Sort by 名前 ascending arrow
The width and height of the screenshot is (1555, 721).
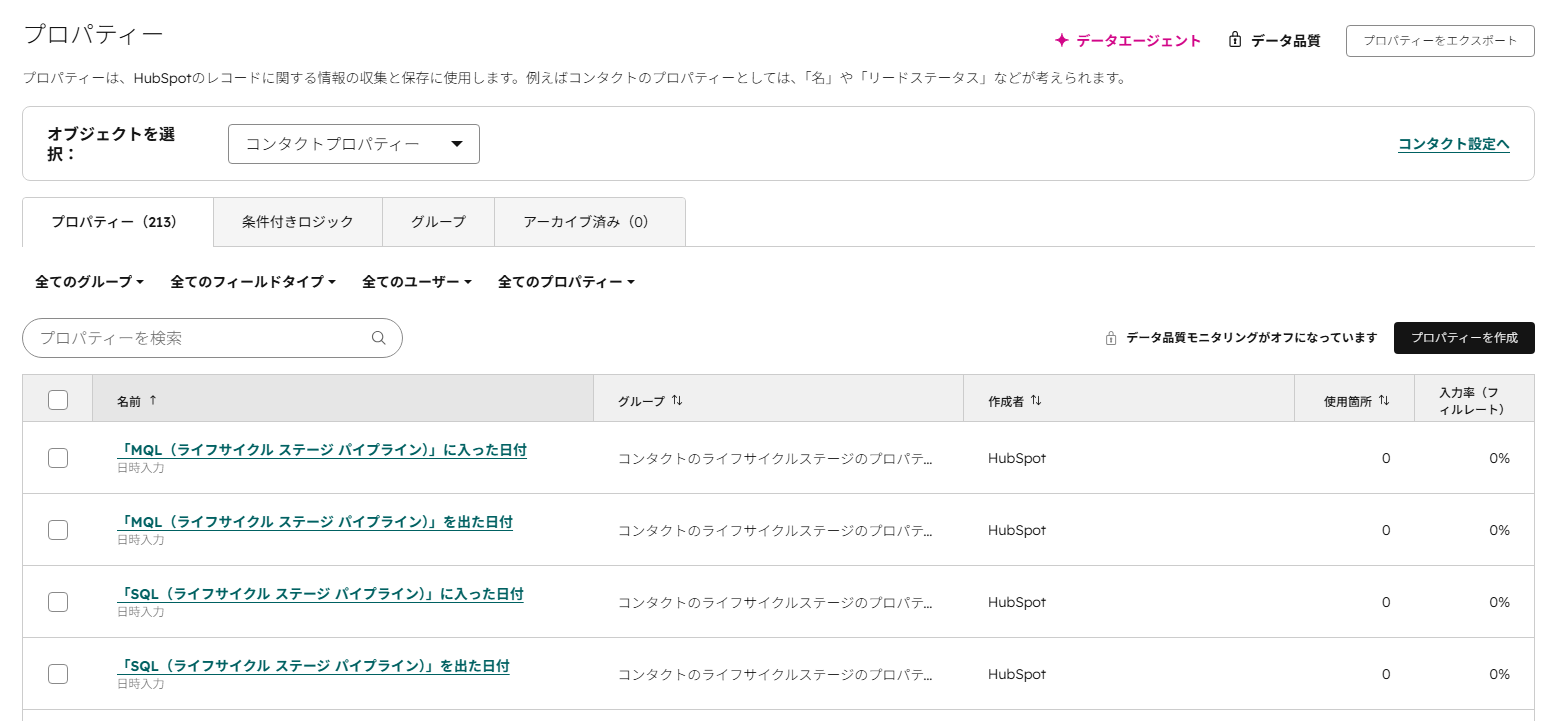153,399
